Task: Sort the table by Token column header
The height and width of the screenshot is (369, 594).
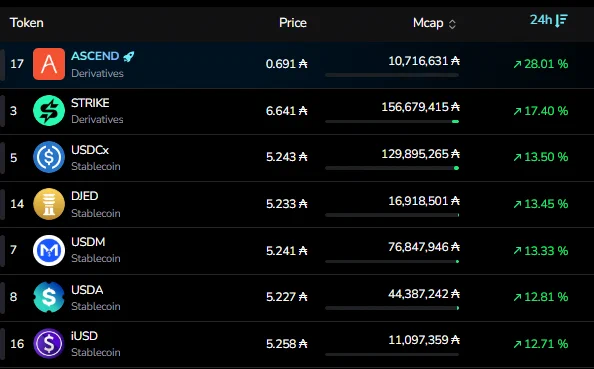Action: pos(27,23)
